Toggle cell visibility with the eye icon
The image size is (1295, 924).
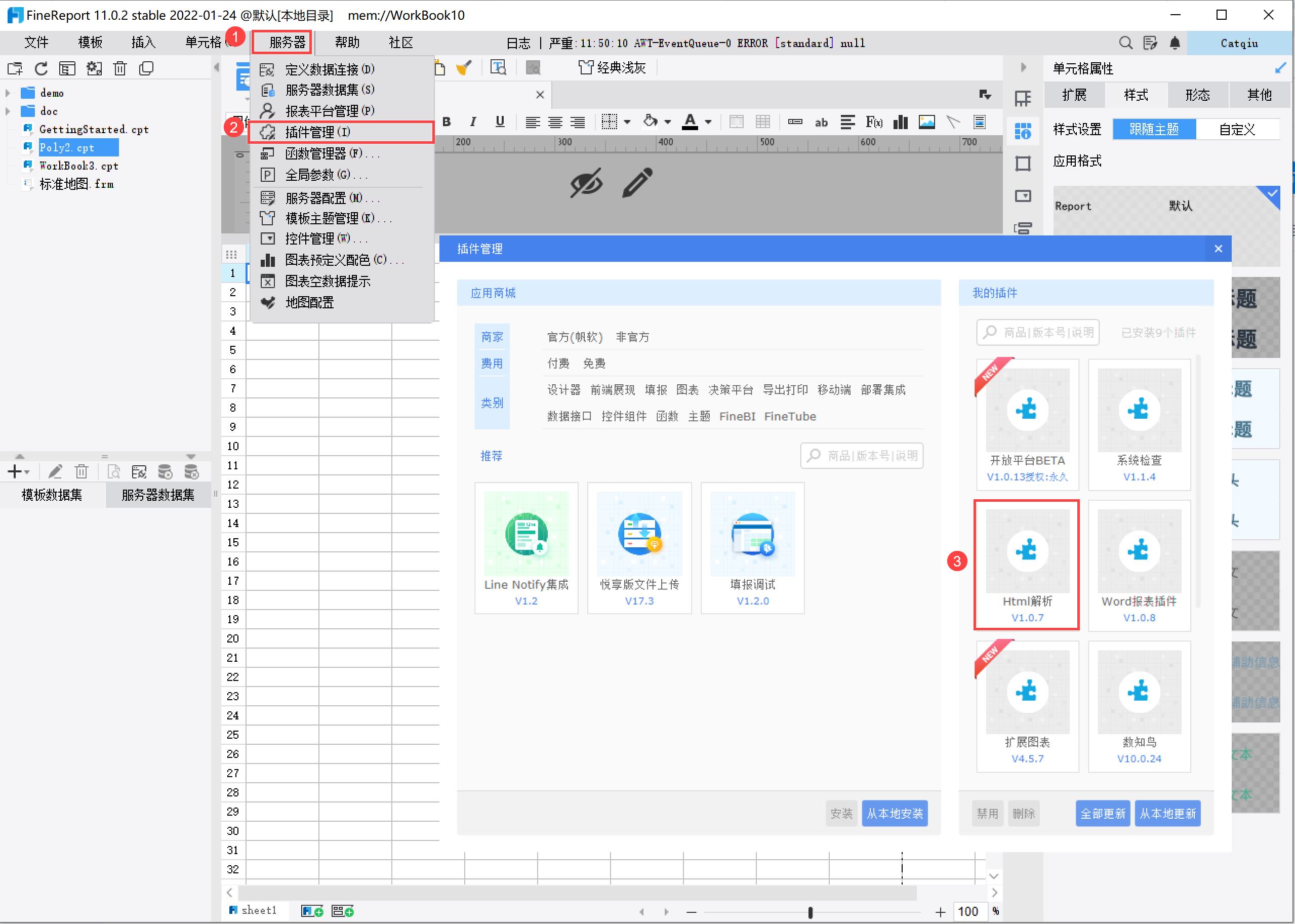coord(587,183)
